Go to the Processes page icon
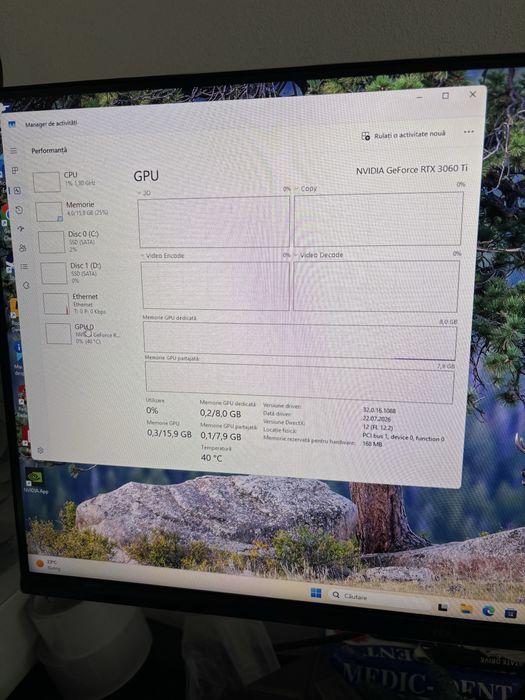Screen dimensions: 525x700 (x=15, y=171)
